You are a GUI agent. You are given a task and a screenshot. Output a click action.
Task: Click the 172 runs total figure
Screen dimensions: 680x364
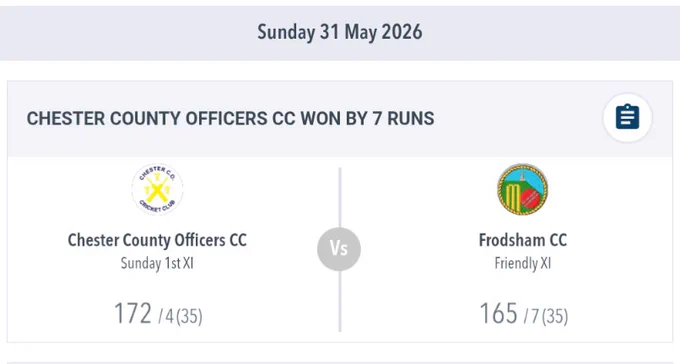coord(132,313)
